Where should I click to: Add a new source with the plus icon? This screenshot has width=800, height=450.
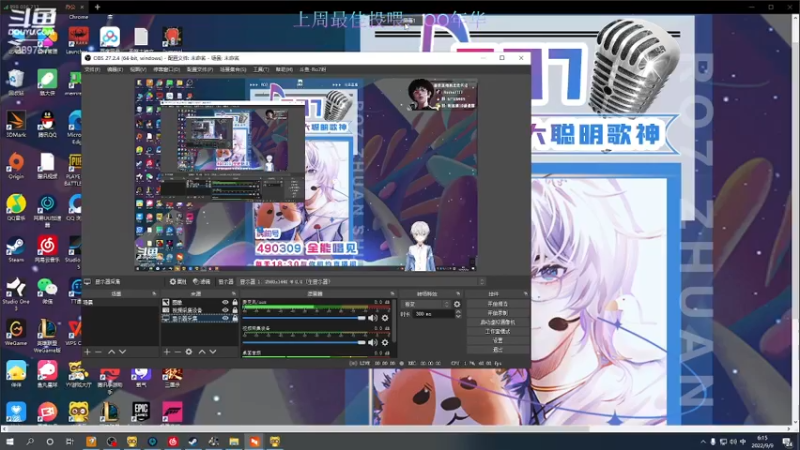pos(166,352)
